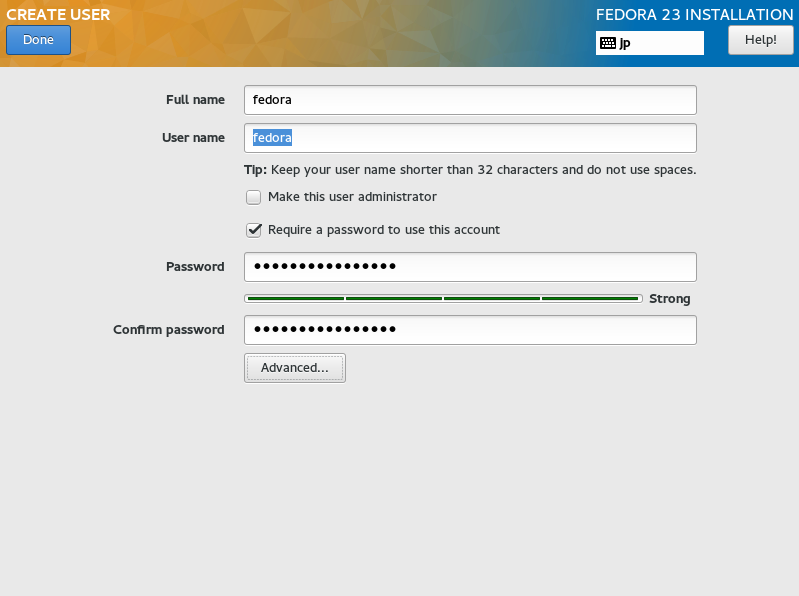Image resolution: width=799 pixels, height=596 pixels.
Task: Click the Confirm password field
Action: [470, 330]
